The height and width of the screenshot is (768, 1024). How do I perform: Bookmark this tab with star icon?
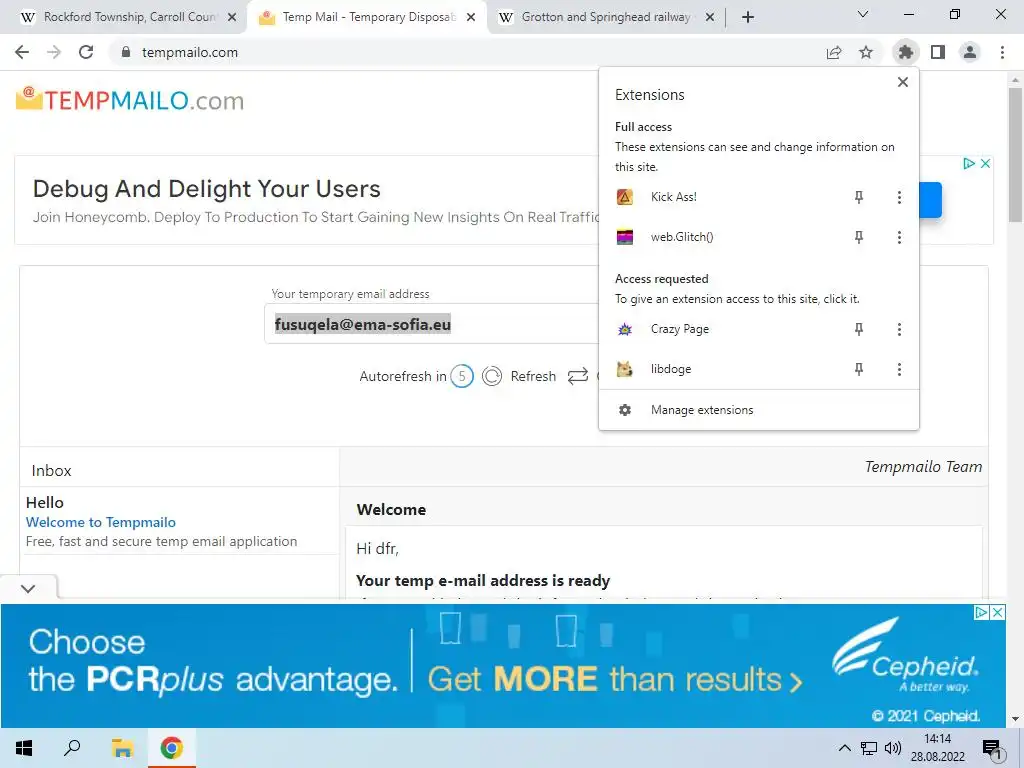tap(866, 52)
